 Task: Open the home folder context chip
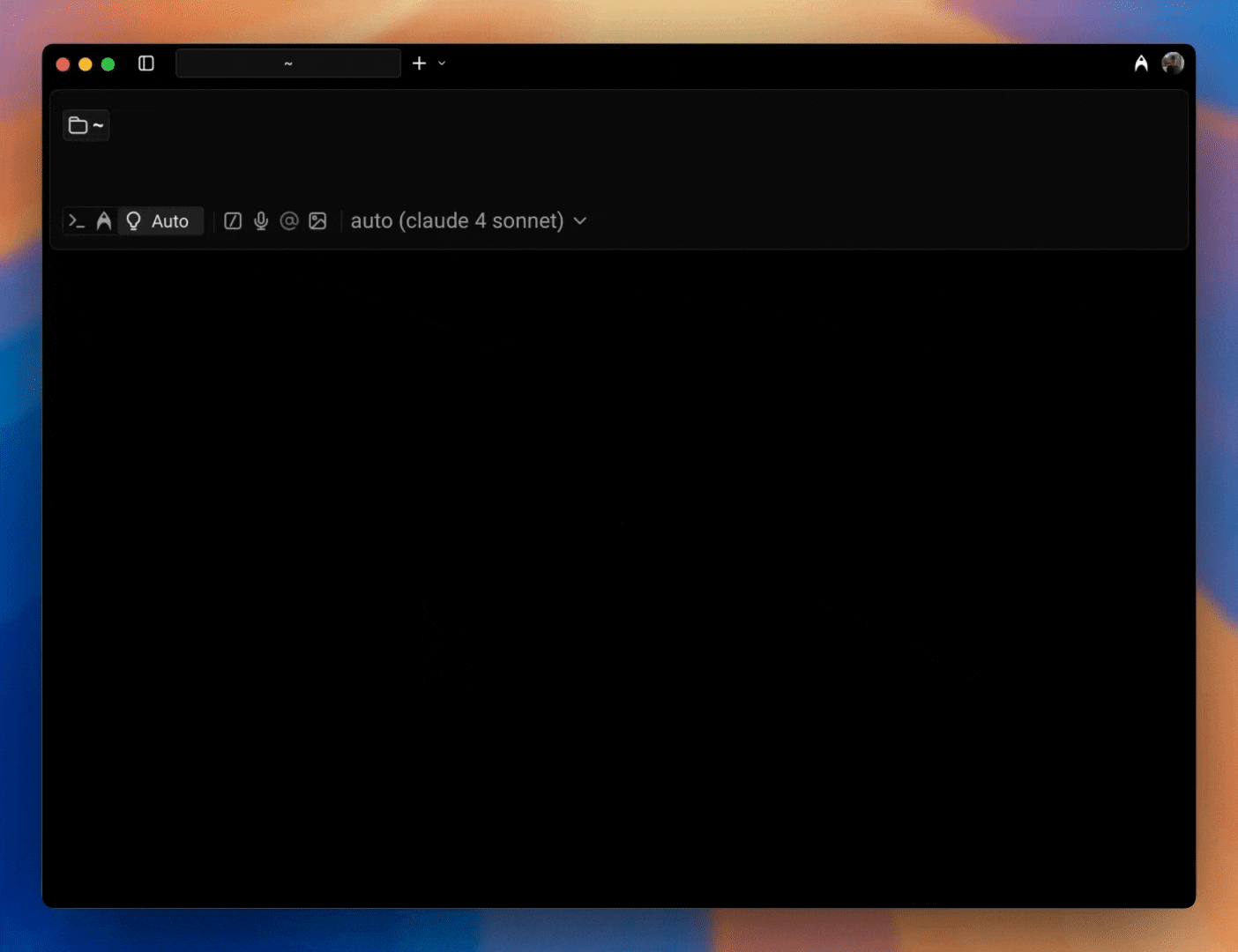tap(86, 125)
